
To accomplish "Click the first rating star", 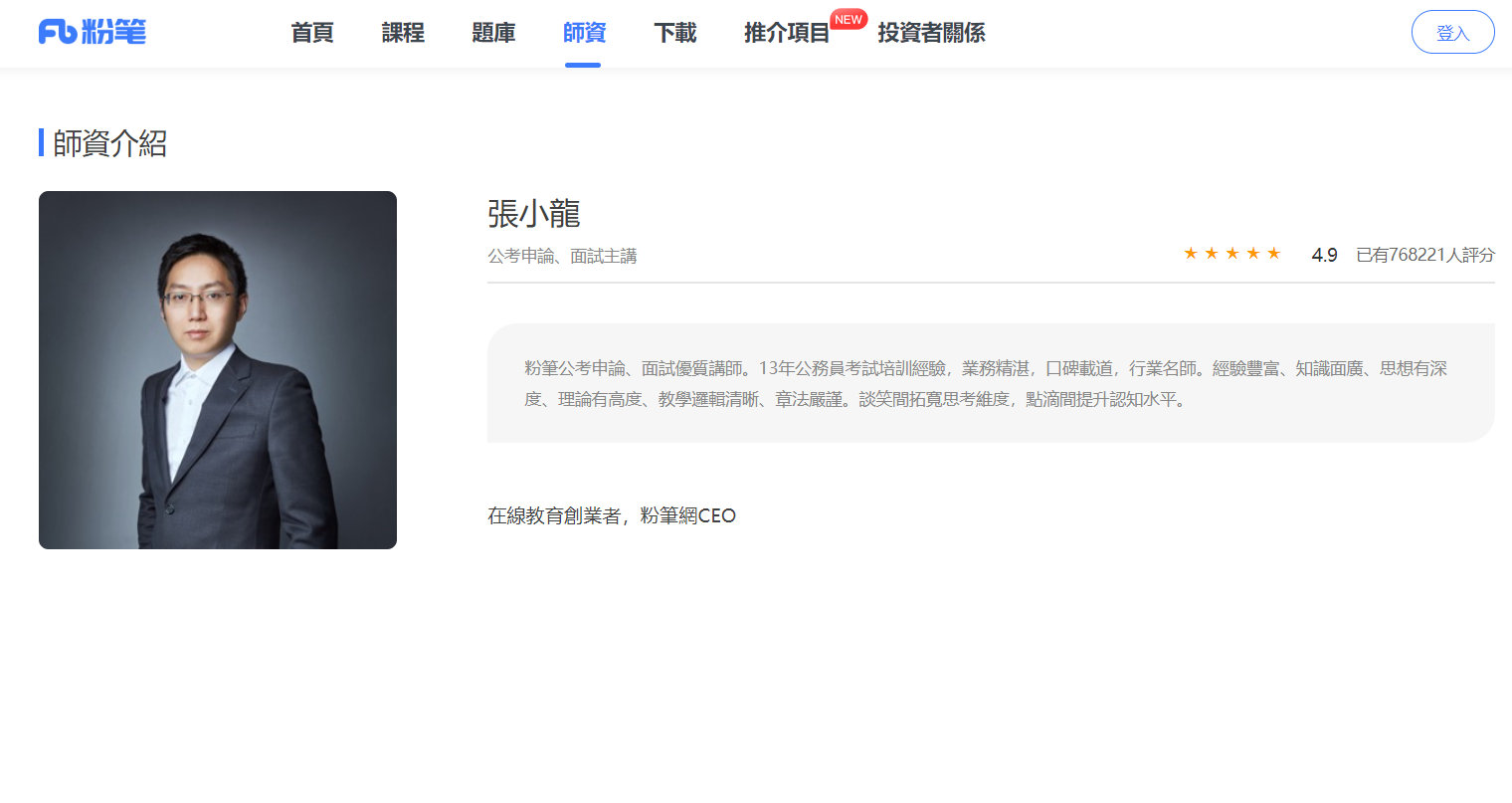I will pos(1191,254).
